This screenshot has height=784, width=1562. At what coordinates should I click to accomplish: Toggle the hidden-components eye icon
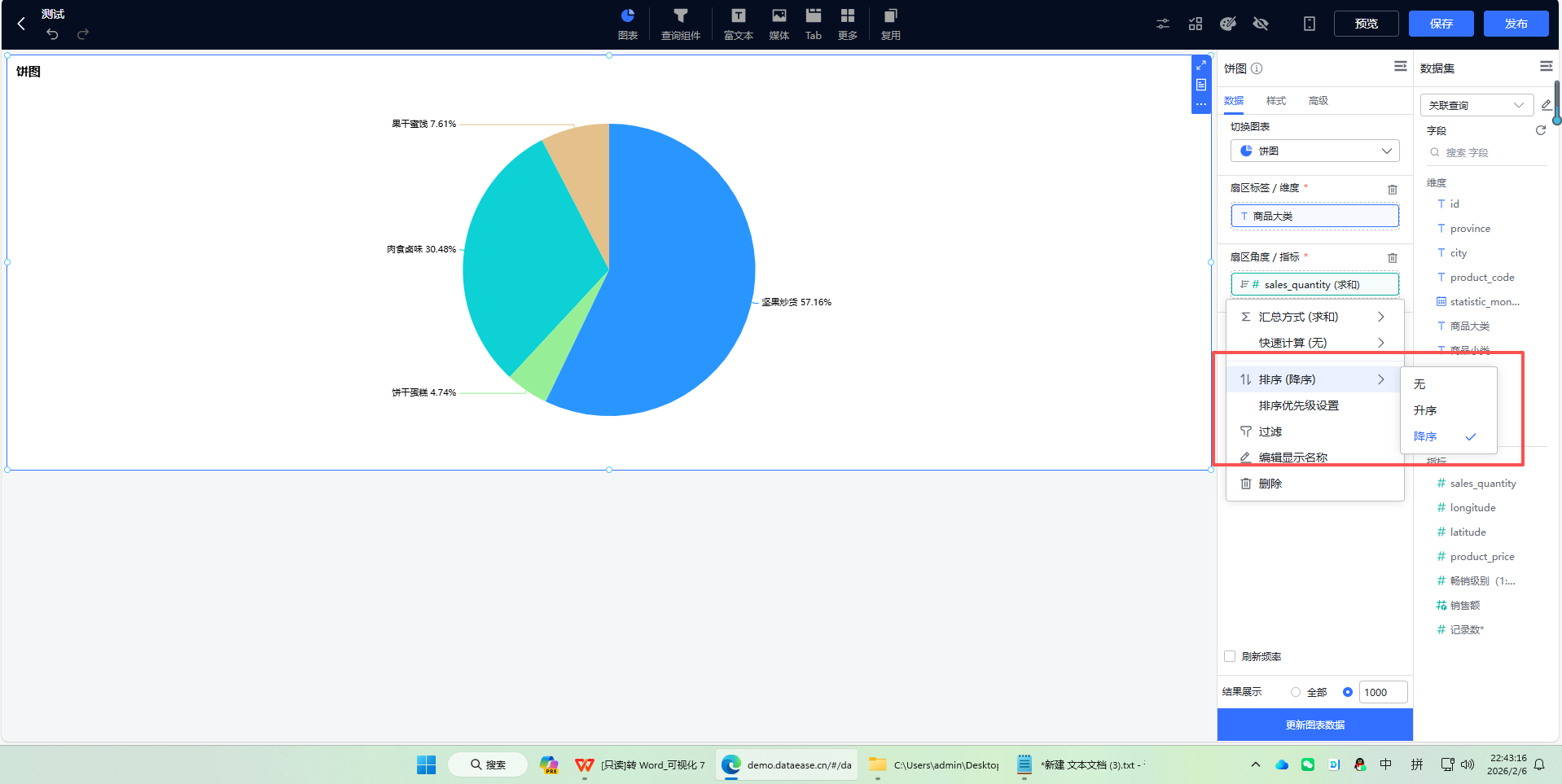pyautogui.click(x=1261, y=24)
